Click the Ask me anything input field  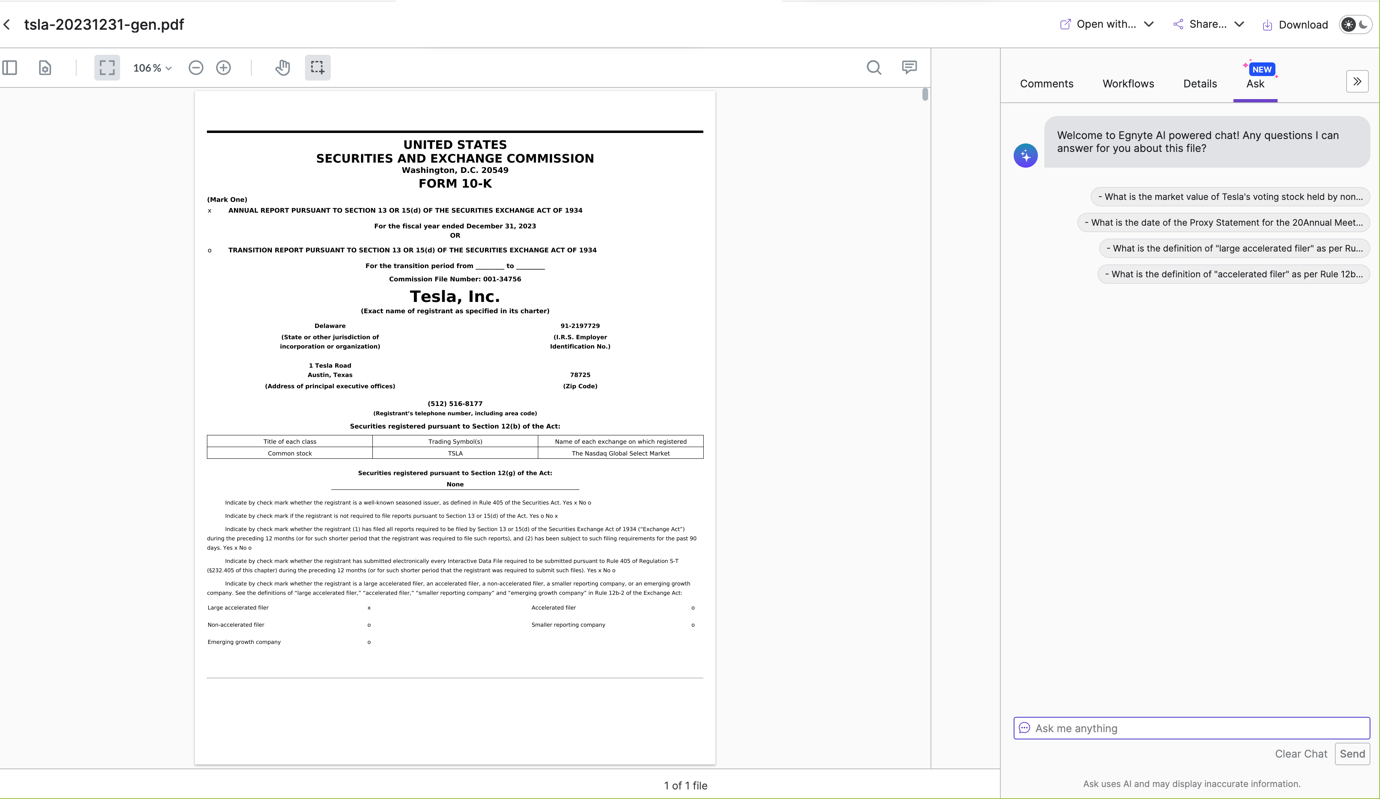pyautogui.click(x=1192, y=728)
